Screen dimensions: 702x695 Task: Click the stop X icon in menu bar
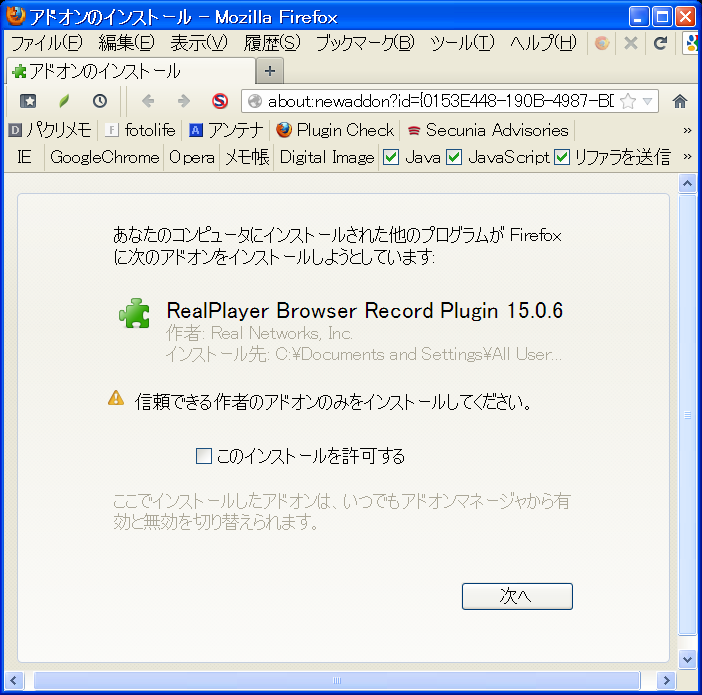click(x=631, y=43)
